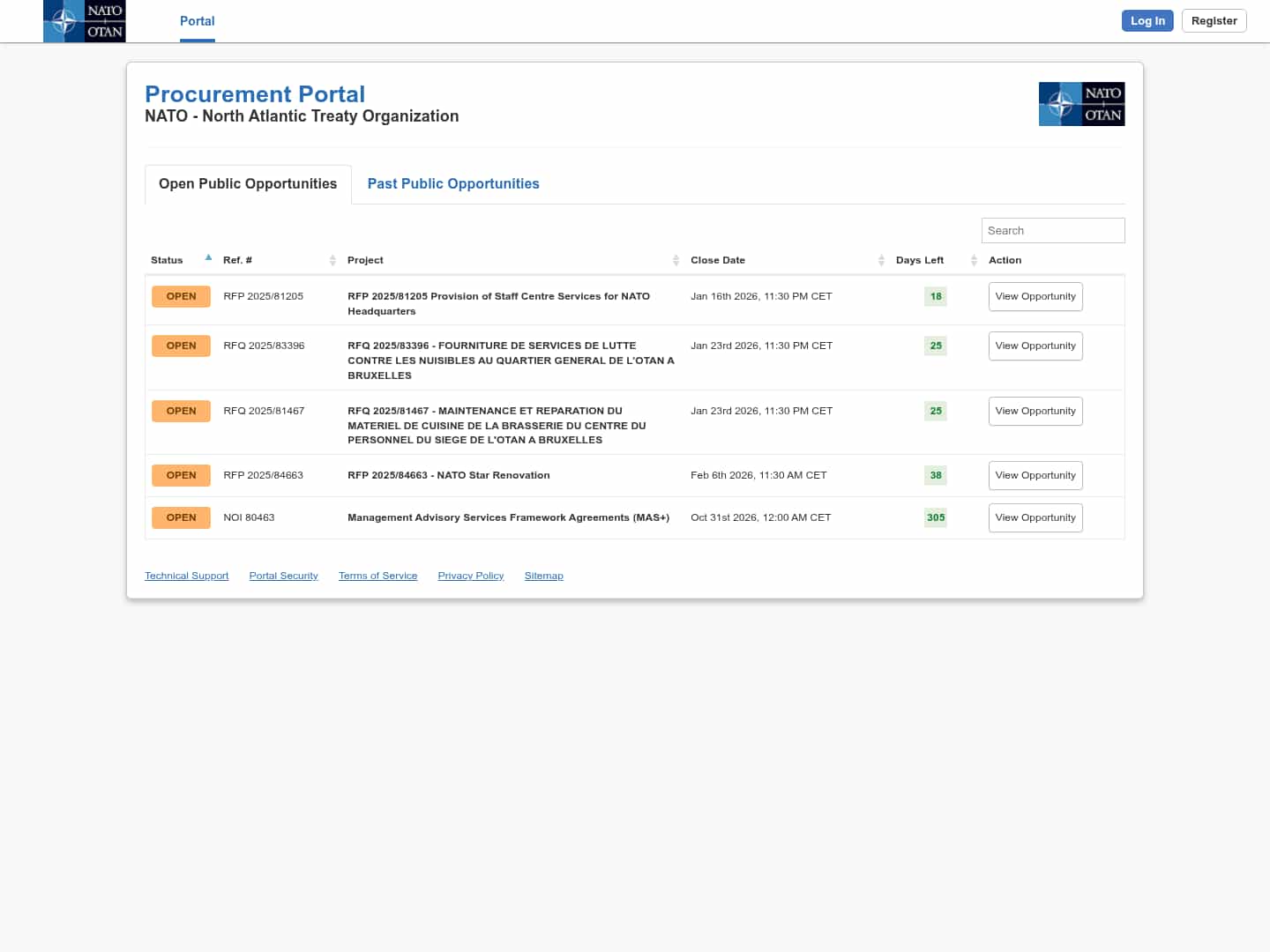The height and width of the screenshot is (952, 1270).
Task: View Opportunity for NATO Star Renovation
Action: click(1035, 475)
